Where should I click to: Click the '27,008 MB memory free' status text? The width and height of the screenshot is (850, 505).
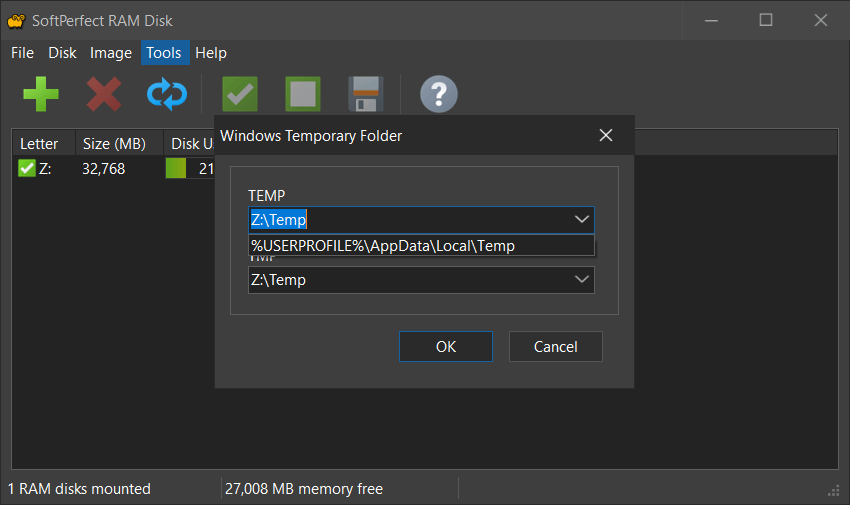point(304,489)
